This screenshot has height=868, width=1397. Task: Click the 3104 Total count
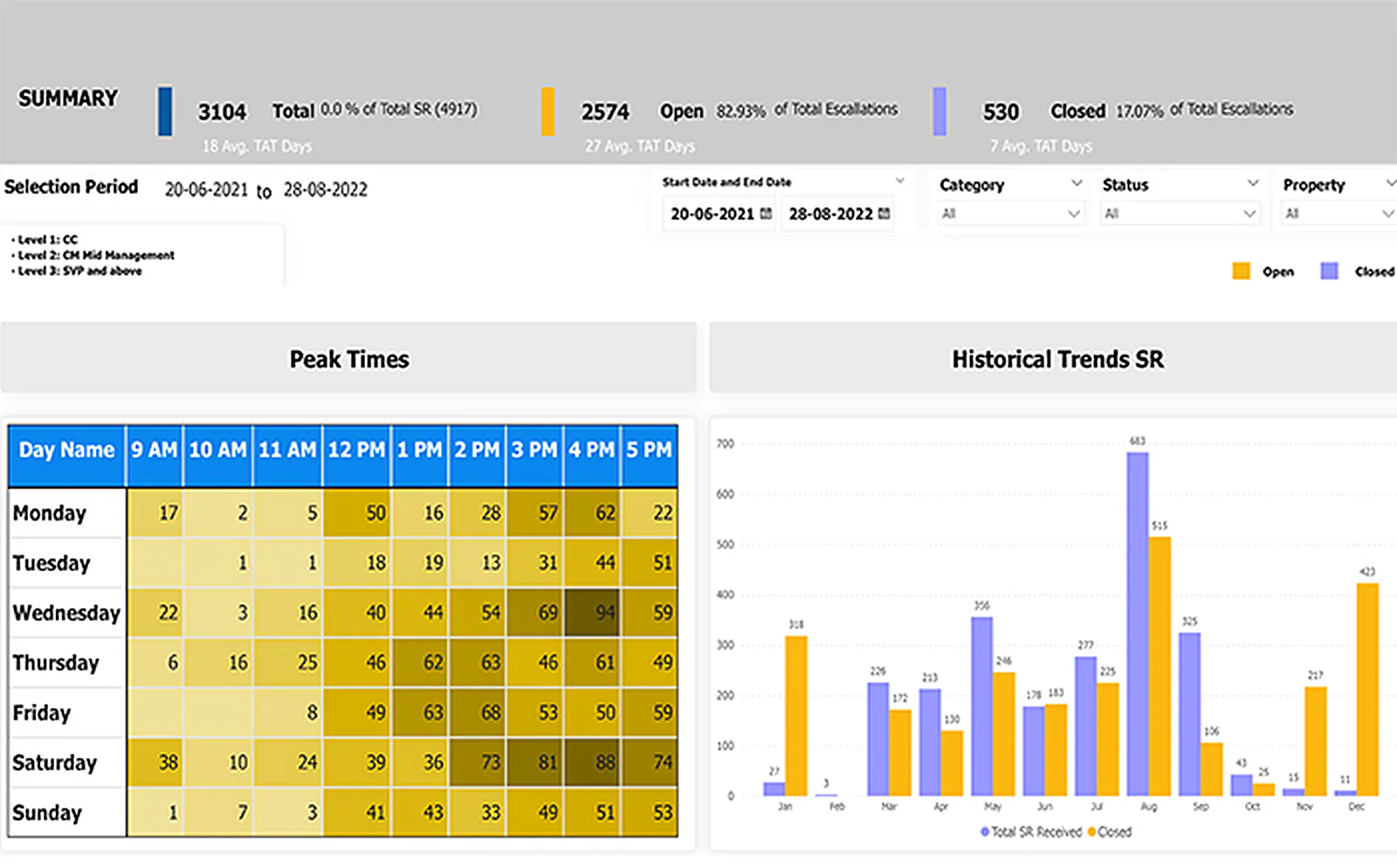pyautogui.click(x=222, y=112)
